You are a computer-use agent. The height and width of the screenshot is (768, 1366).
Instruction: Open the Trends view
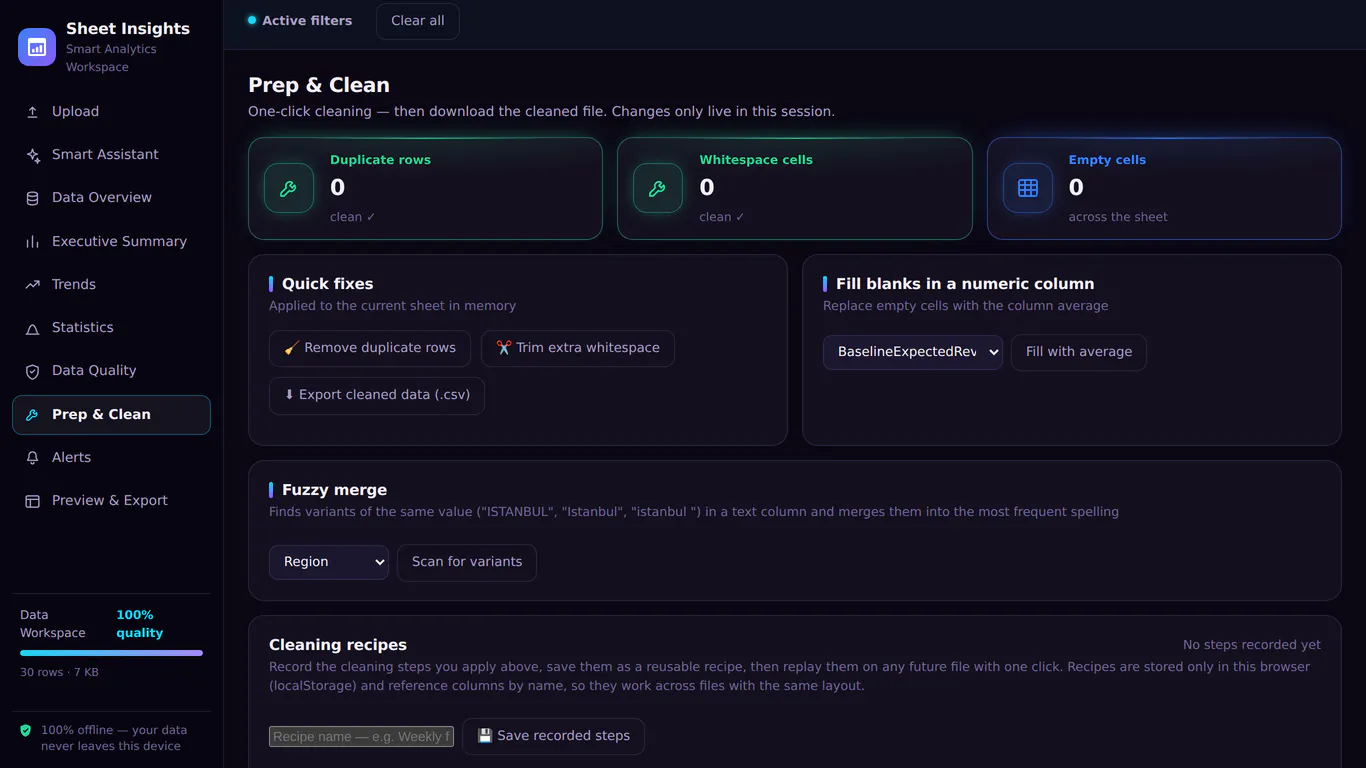(x=111, y=285)
